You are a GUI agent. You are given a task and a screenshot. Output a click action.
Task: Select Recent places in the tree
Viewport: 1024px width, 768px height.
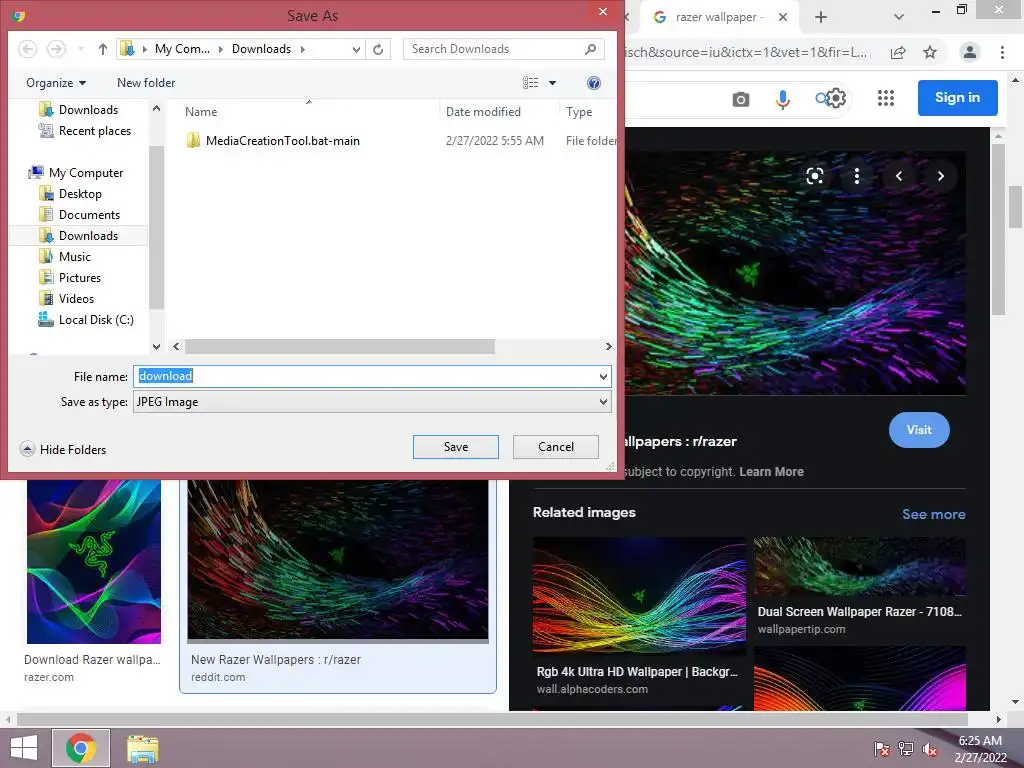[85, 131]
